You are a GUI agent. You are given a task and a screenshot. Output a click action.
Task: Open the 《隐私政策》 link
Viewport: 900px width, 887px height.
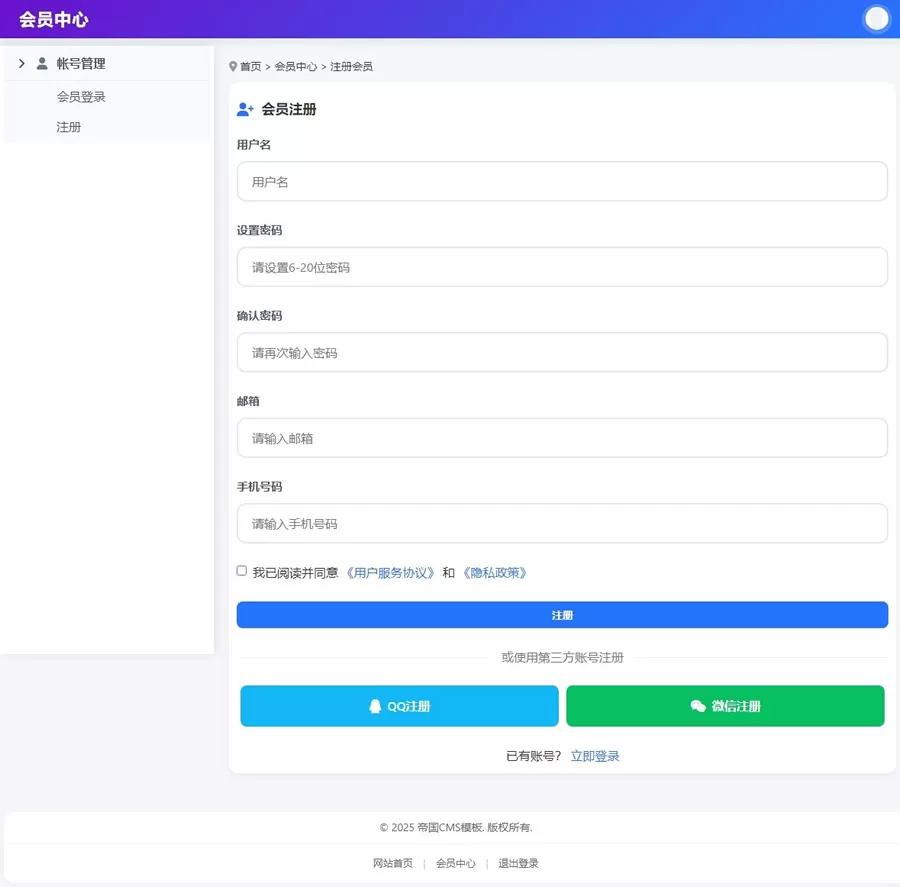click(x=495, y=573)
